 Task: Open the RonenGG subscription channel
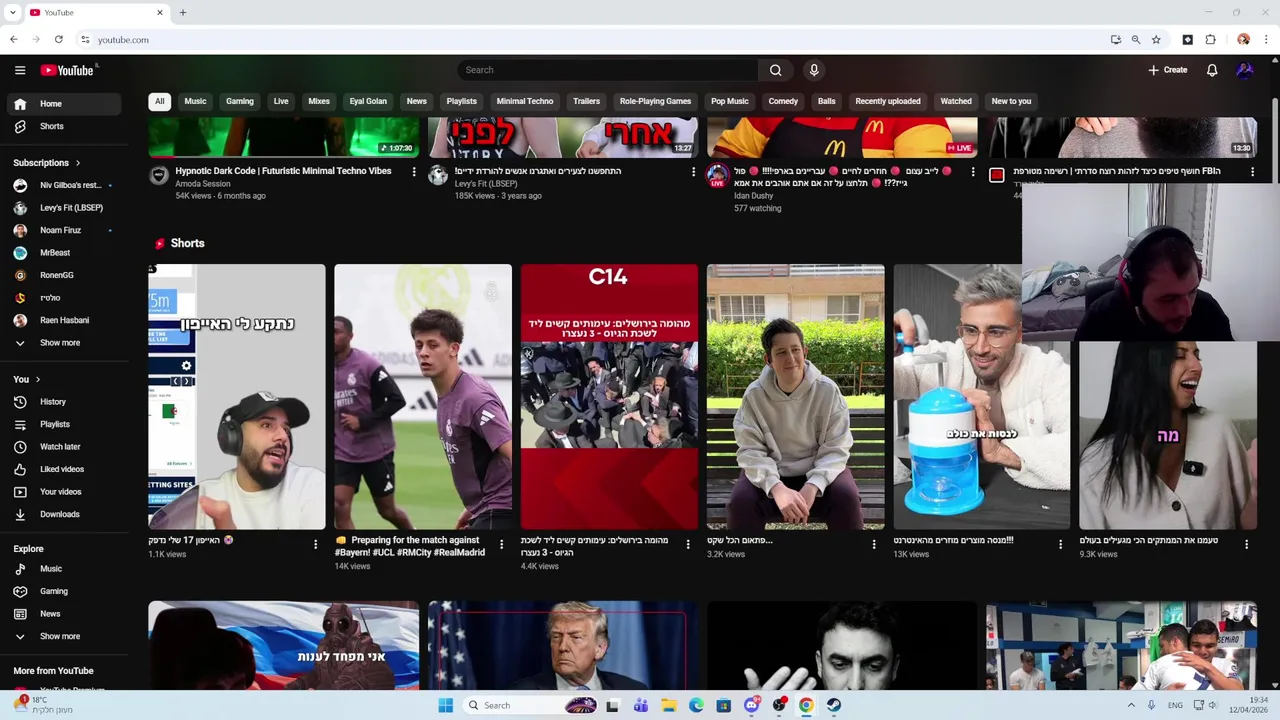[x=64, y=275]
